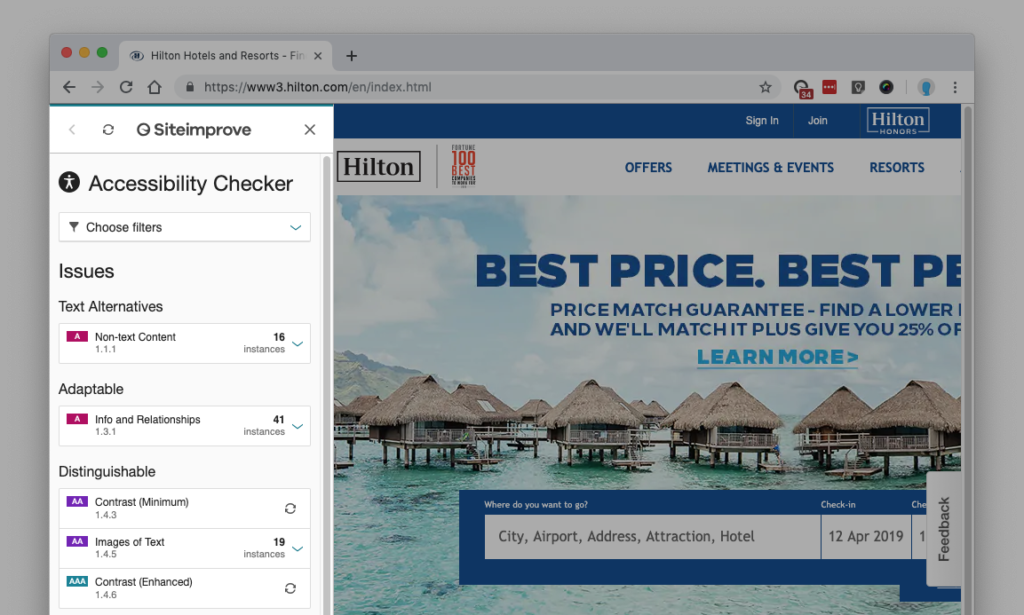Click the Join link on Hilton site
The image size is (1024, 615).
818,121
